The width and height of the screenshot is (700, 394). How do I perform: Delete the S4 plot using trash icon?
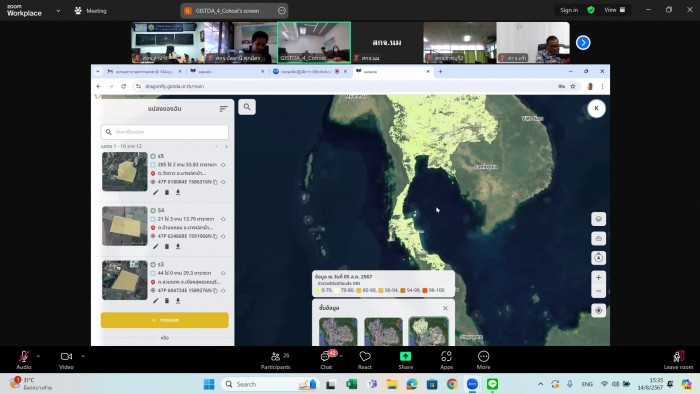(x=167, y=246)
